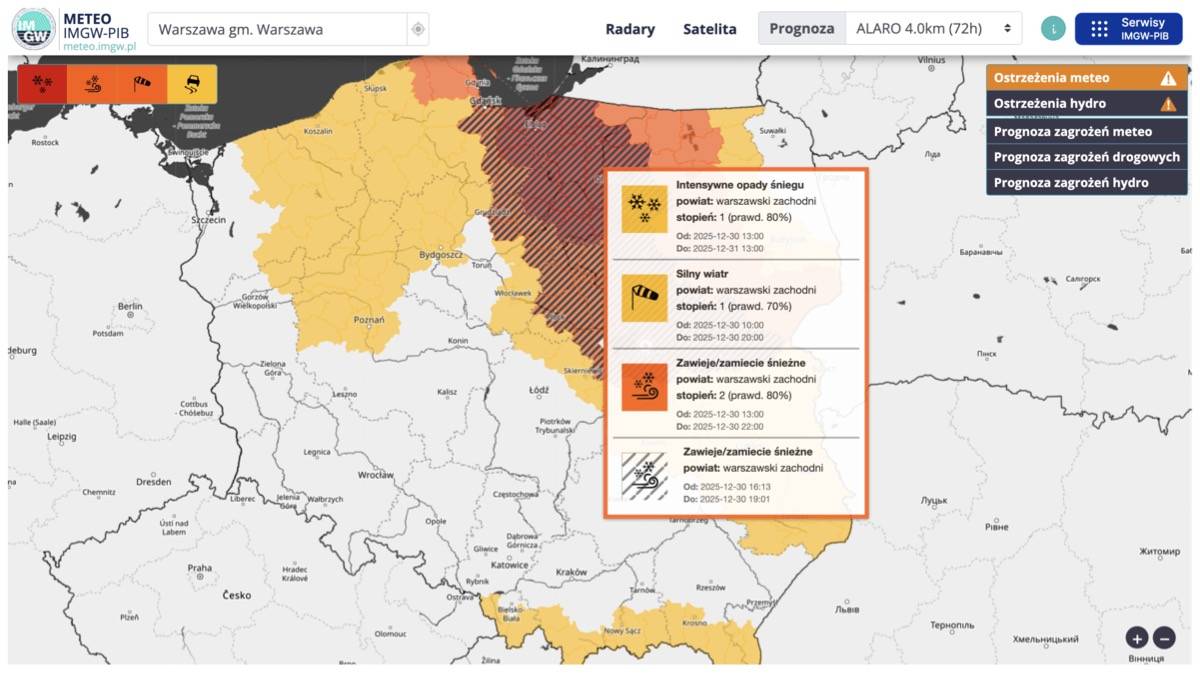Click the Warszawa location search field
This screenshot has width=1200, height=674.
tap(277, 29)
